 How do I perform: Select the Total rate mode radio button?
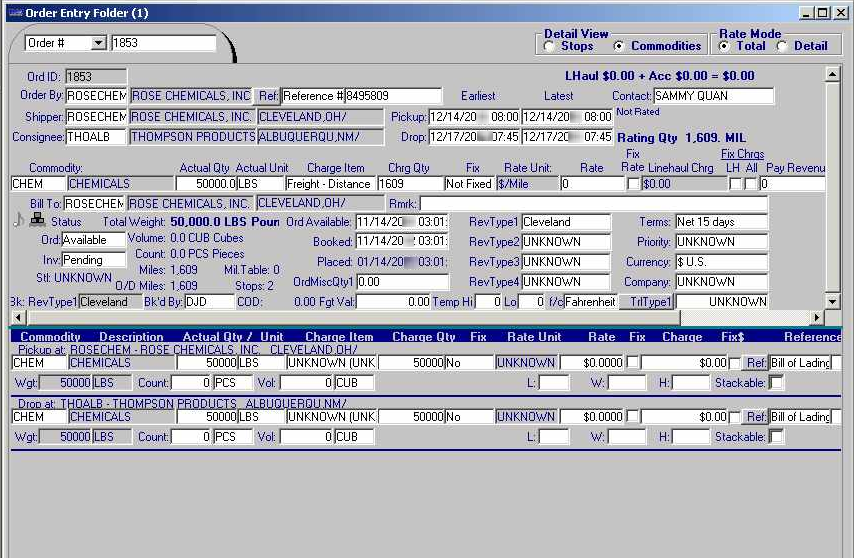(724, 47)
